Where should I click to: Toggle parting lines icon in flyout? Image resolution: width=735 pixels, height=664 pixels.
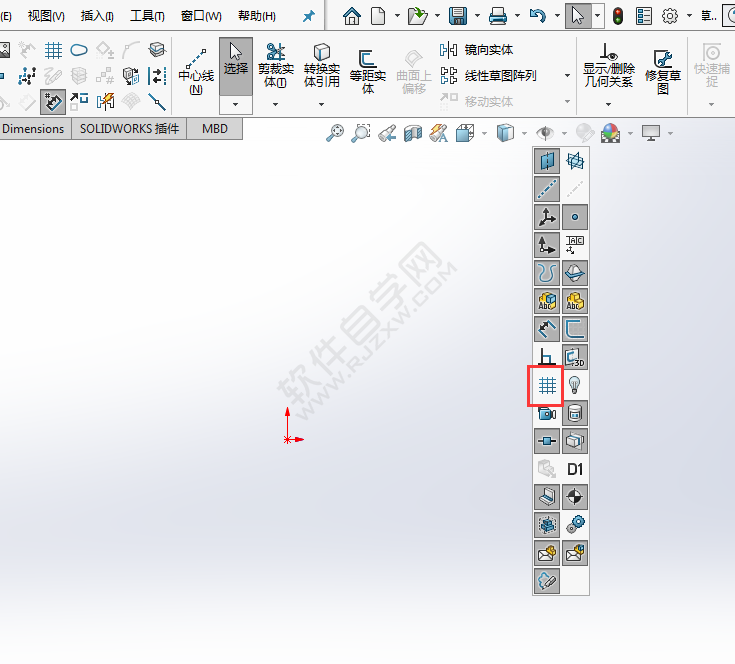(x=575, y=273)
